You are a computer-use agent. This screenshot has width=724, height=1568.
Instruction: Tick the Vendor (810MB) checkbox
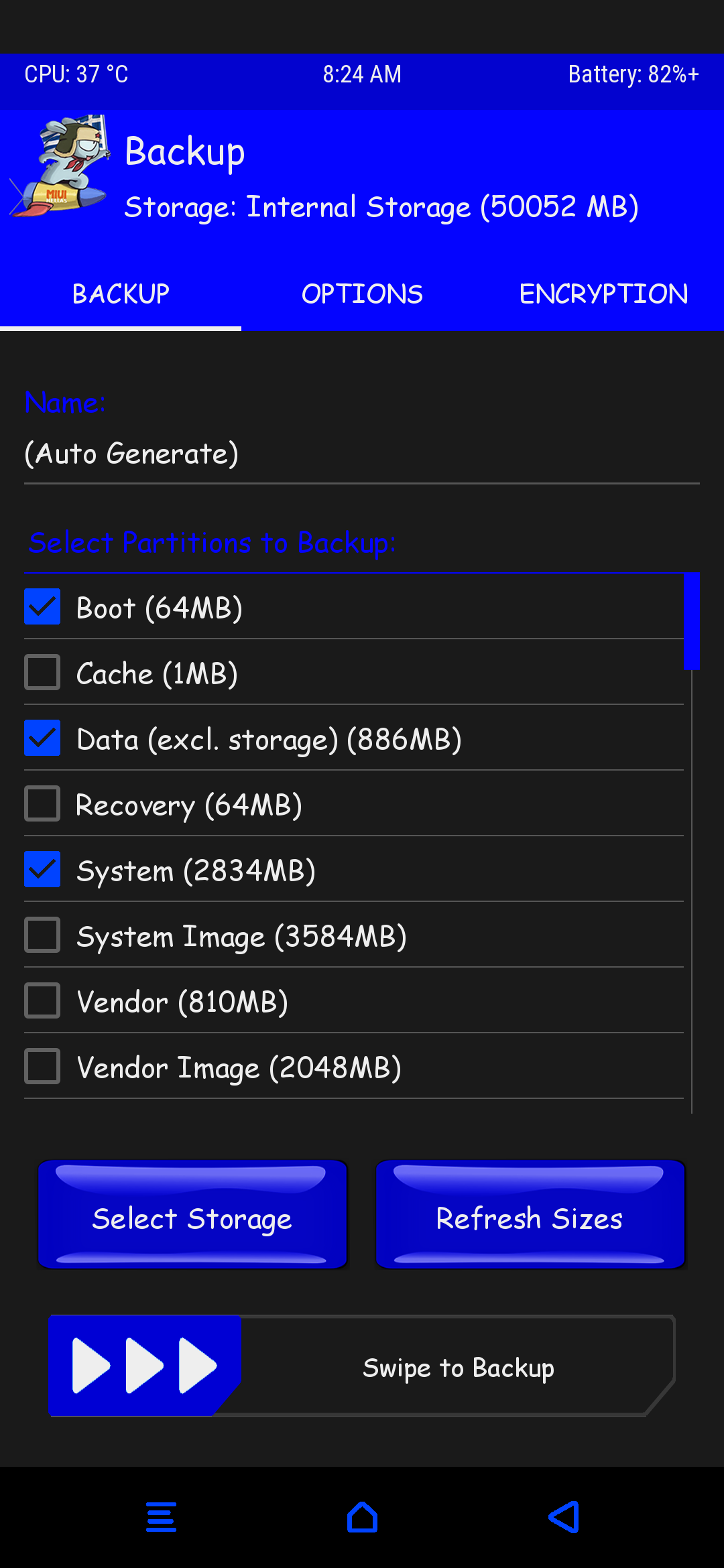tap(42, 1000)
